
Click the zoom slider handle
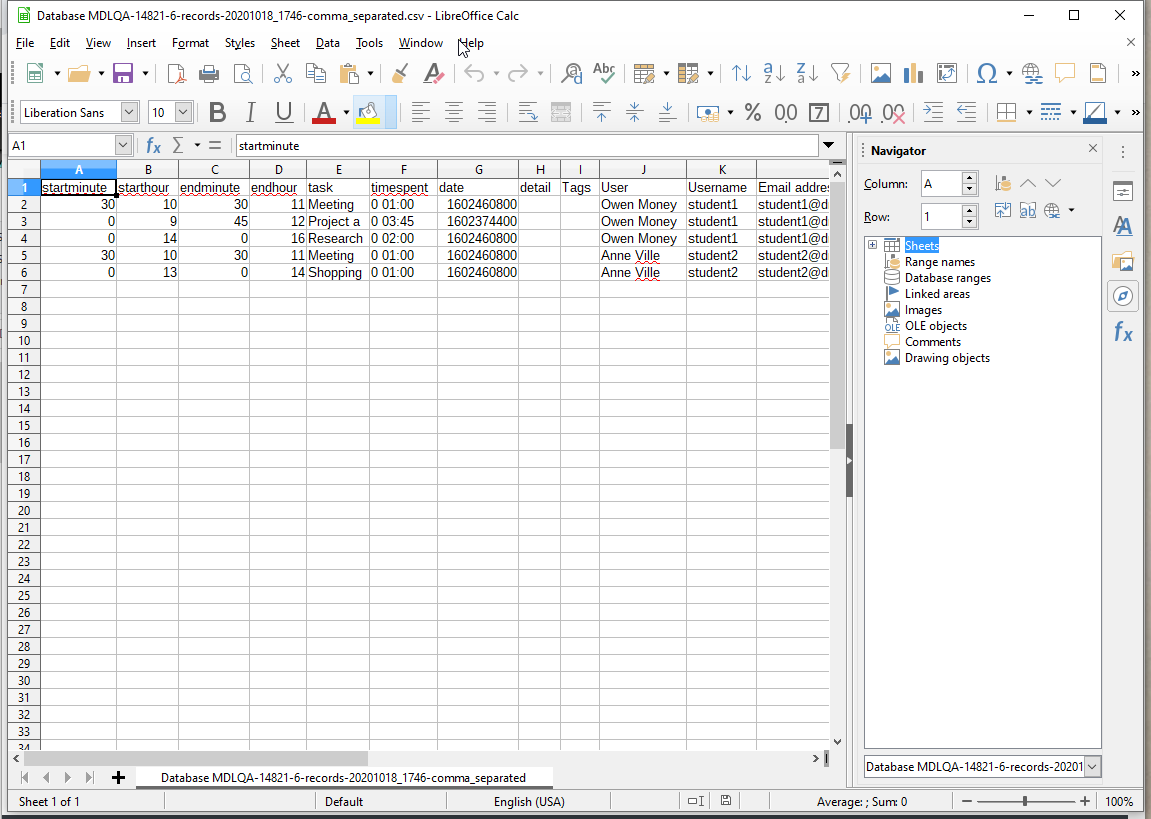(1025, 801)
